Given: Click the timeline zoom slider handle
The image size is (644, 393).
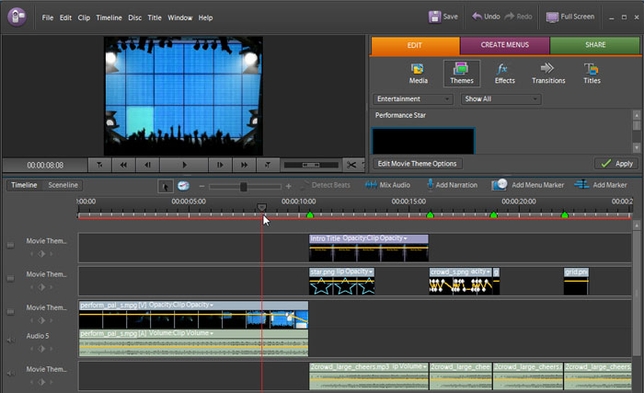Looking at the screenshot, I should pyautogui.click(x=244, y=187).
